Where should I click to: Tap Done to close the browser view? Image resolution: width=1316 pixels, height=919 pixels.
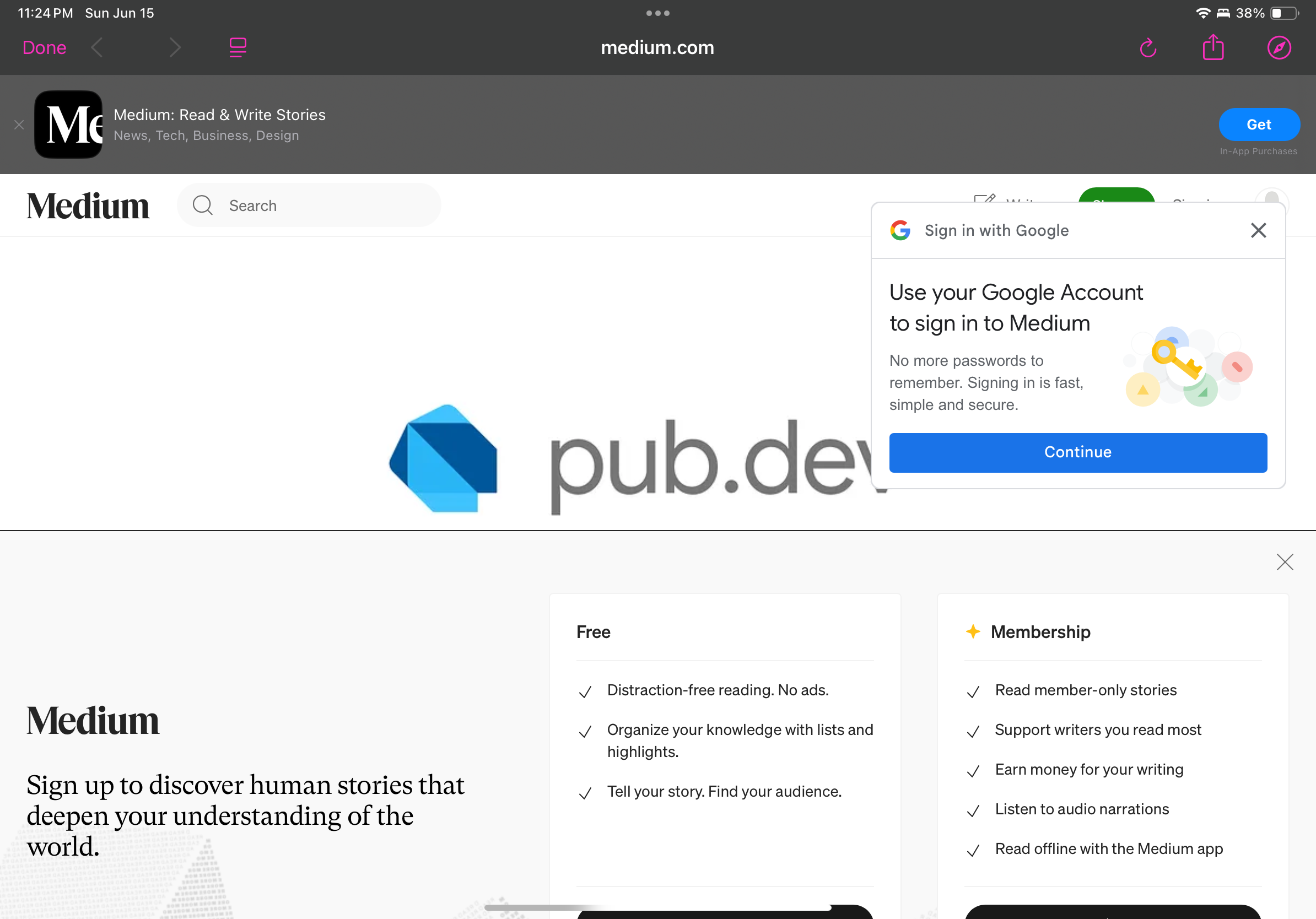pos(44,47)
